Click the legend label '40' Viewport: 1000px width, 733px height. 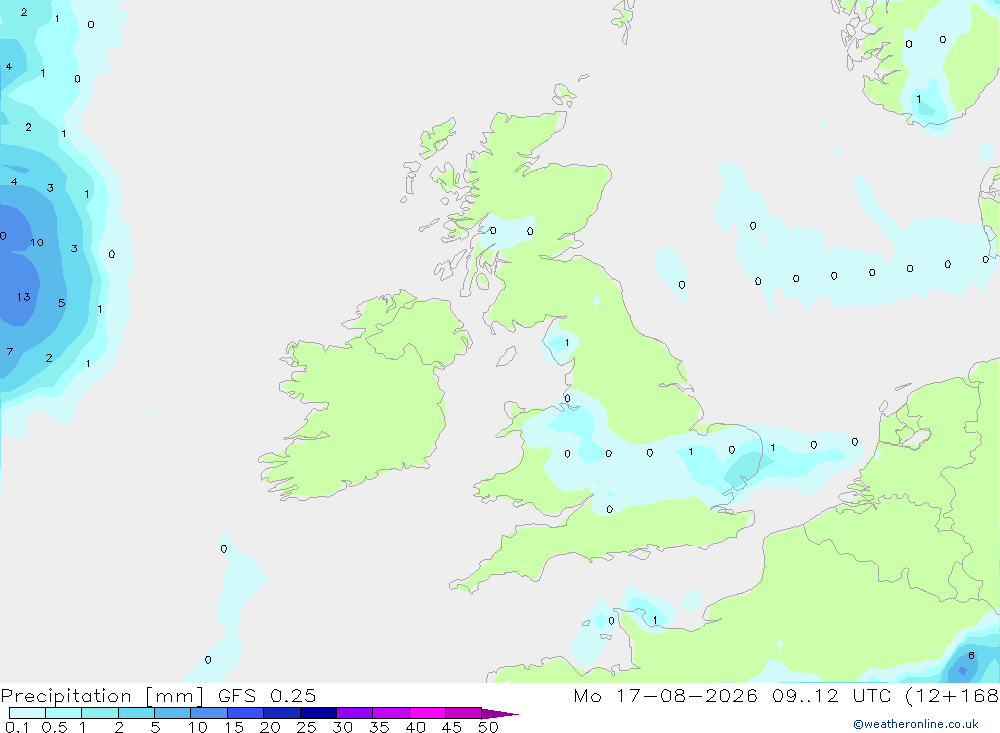[416, 727]
